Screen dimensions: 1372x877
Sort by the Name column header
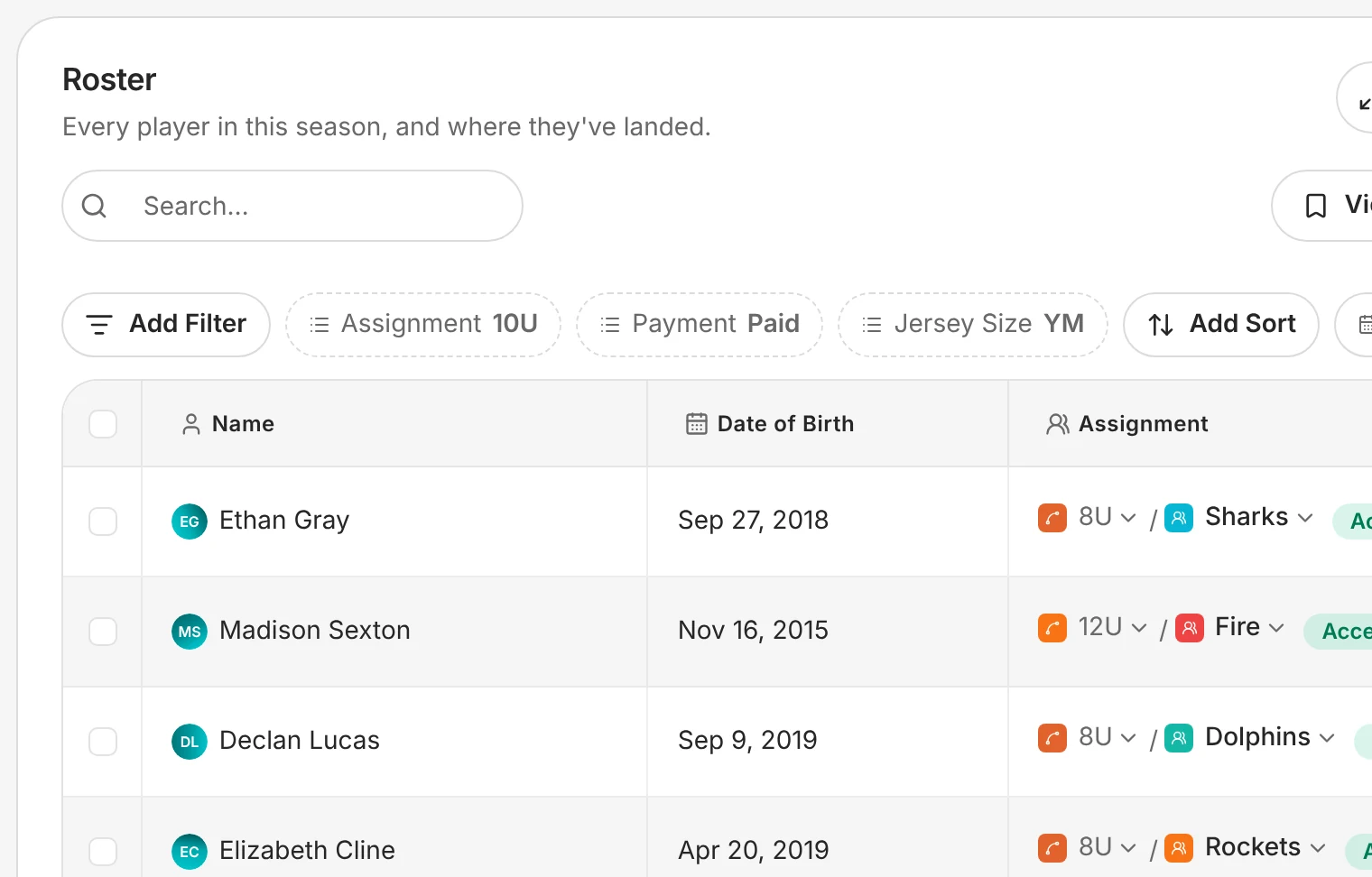pos(394,424)
